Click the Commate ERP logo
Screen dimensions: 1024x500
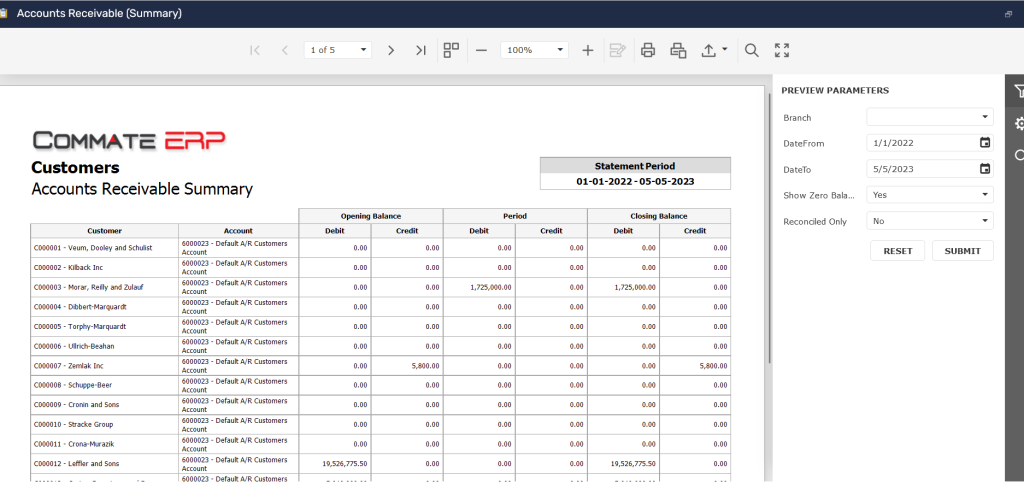tap(129, 140)
